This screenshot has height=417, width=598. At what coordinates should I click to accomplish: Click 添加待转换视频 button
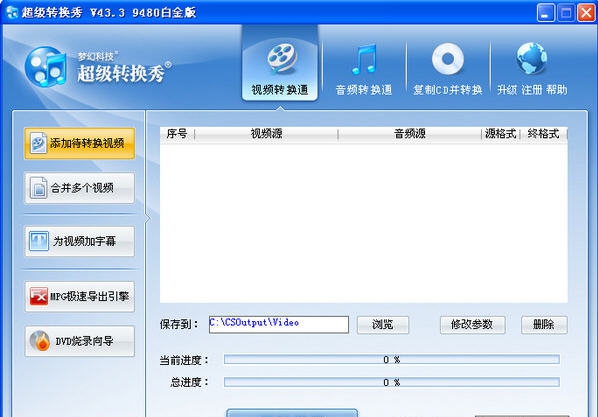(79, 143)
